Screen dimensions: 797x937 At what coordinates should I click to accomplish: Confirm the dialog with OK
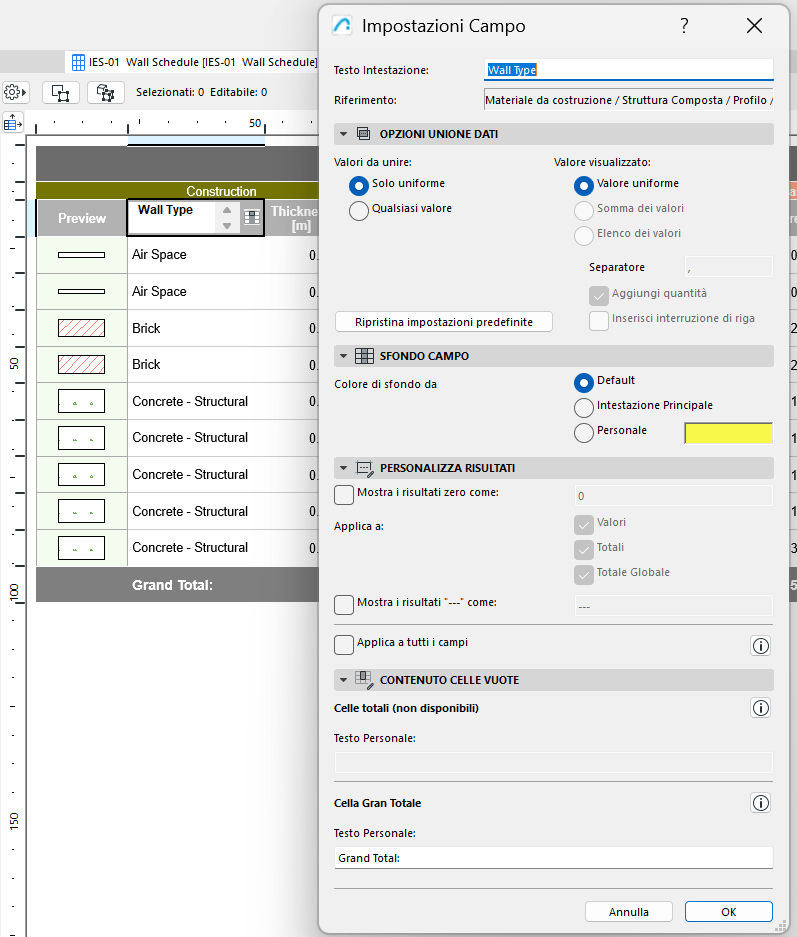(x=729, y=912)
